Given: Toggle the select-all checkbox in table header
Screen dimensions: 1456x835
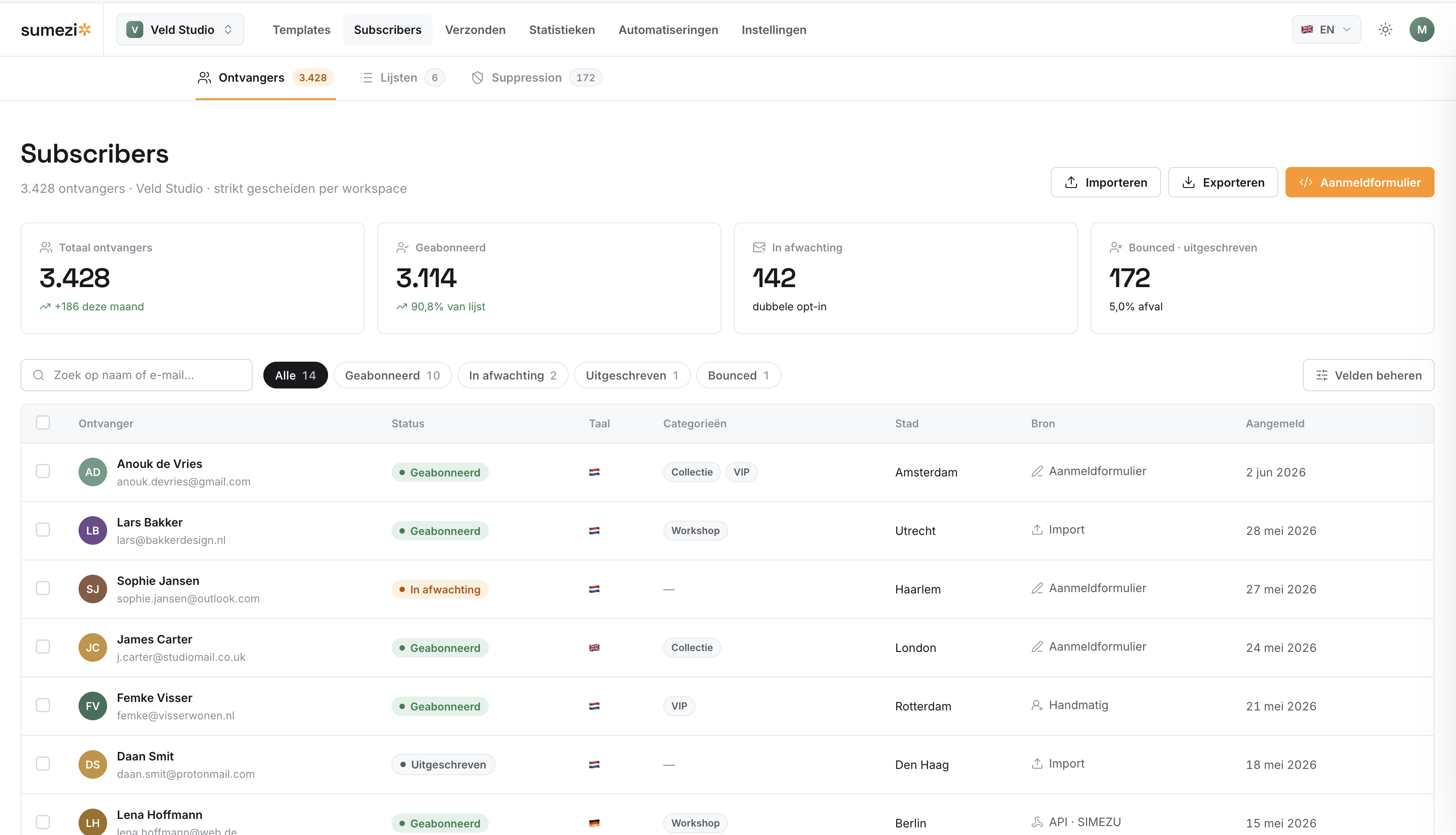Looking at the screenshot, I should 43,423.
